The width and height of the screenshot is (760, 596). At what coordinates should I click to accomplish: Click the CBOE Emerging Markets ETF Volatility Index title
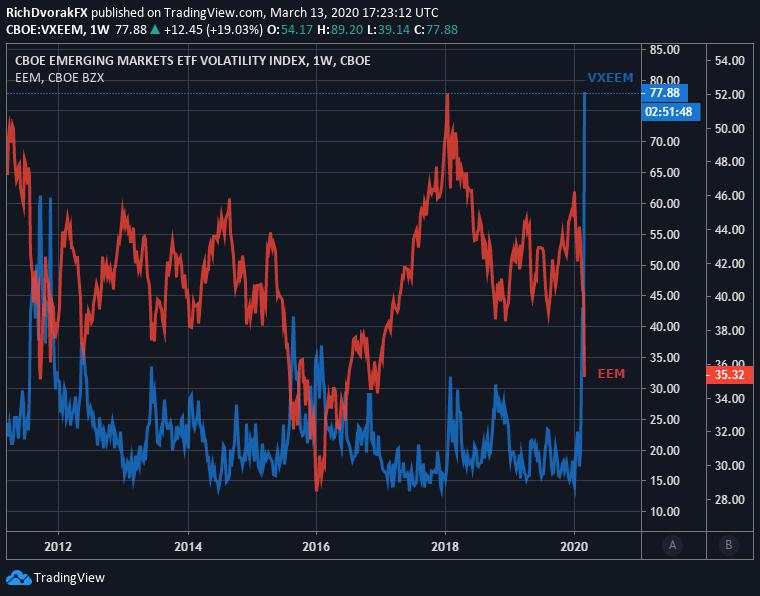[x=193, y=61]
